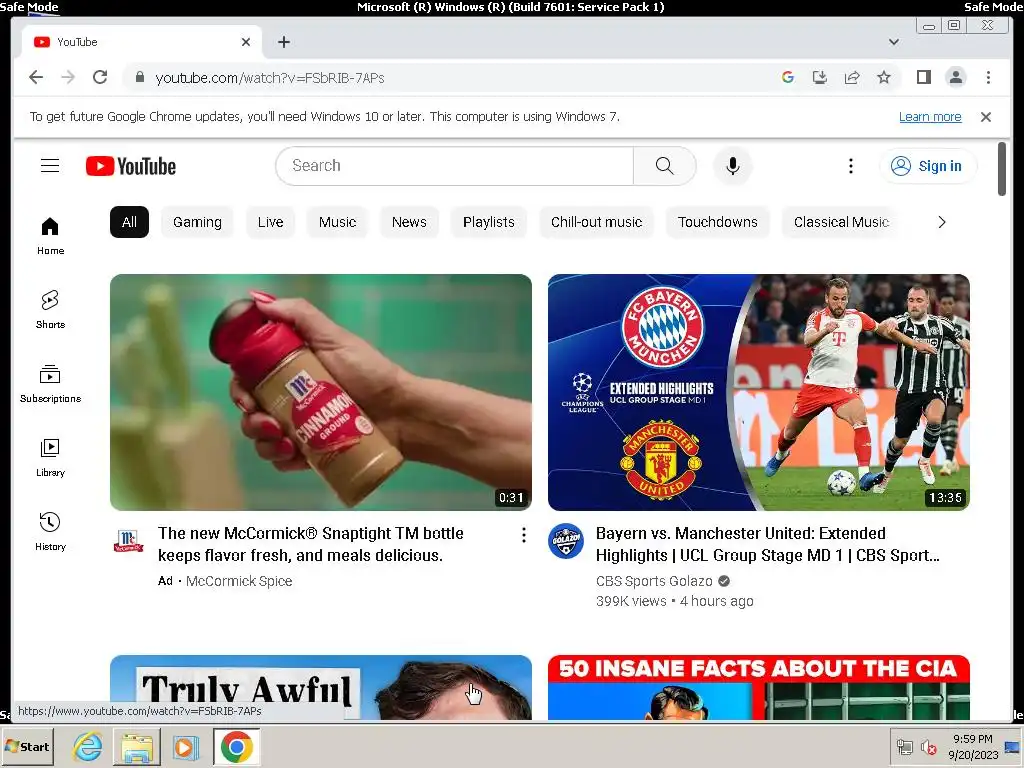Select the Touchdowns chip
This screenshot has width=1024, height=768.
(x=718, y=222)
